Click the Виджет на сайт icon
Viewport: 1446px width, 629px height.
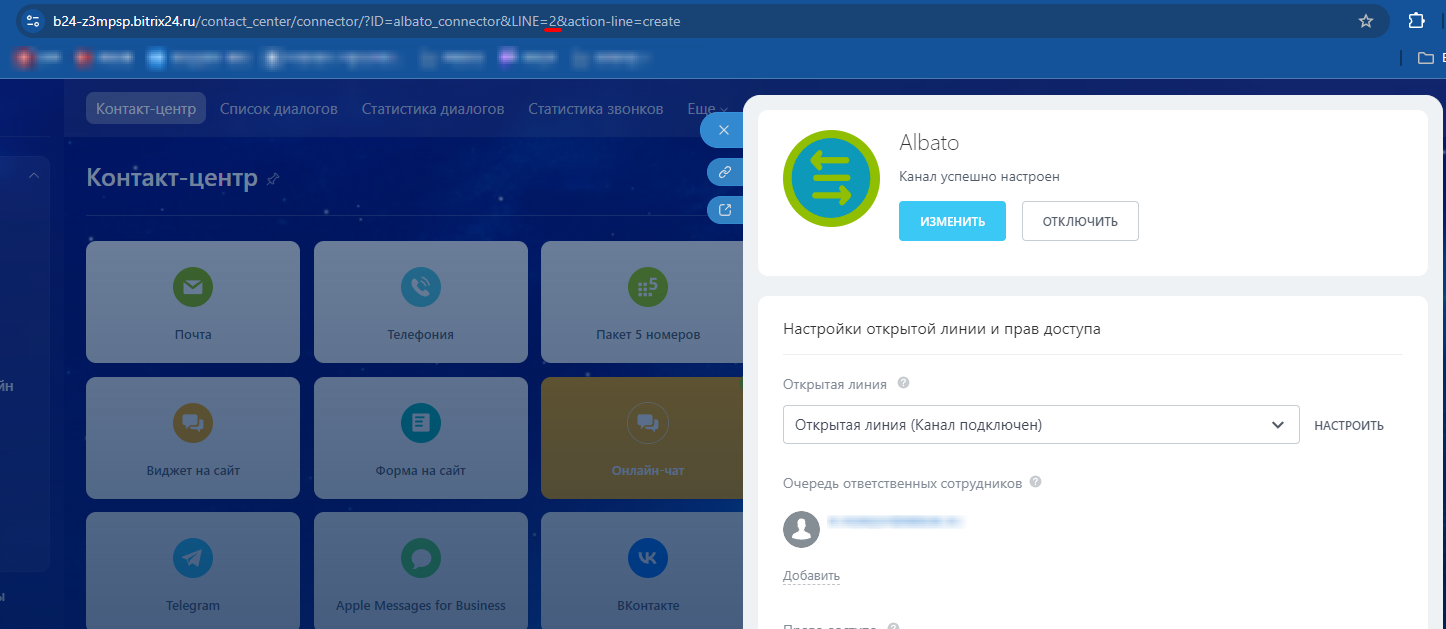click(x=192, y=423)
